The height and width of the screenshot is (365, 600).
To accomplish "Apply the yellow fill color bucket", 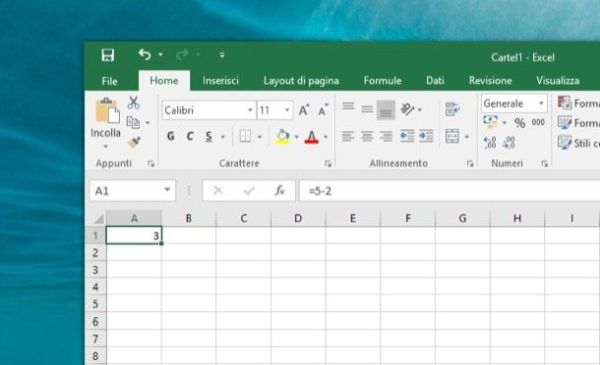I will (x=282, y=137).
